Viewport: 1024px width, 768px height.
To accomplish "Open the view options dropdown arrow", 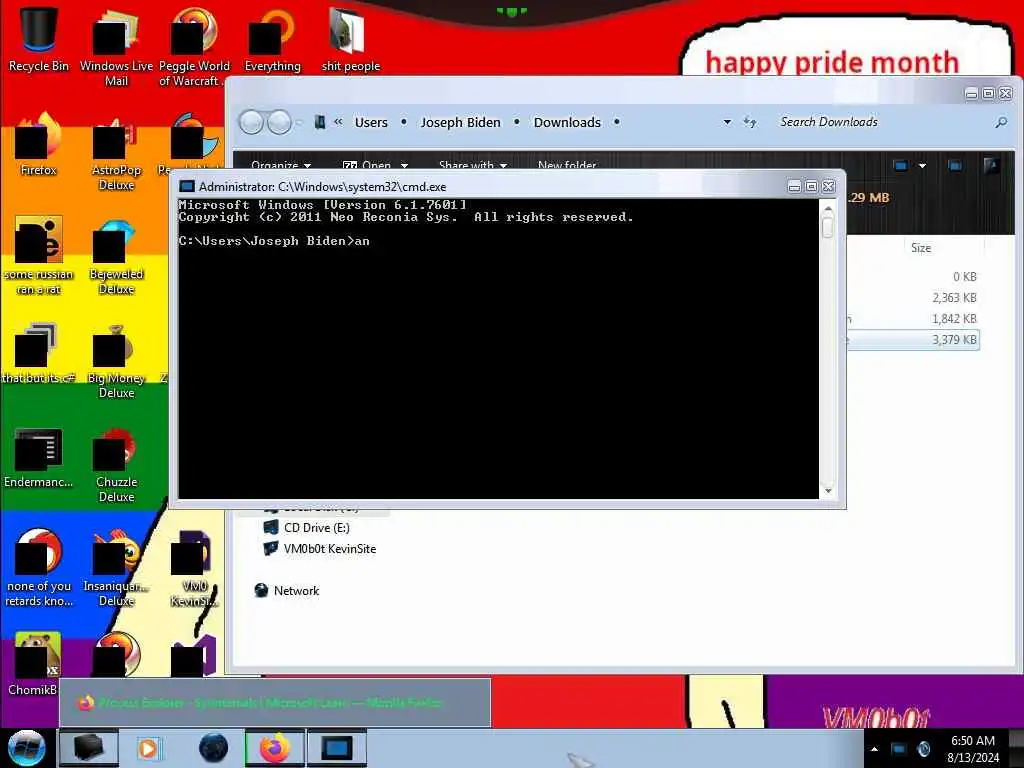I will [922, 165].
